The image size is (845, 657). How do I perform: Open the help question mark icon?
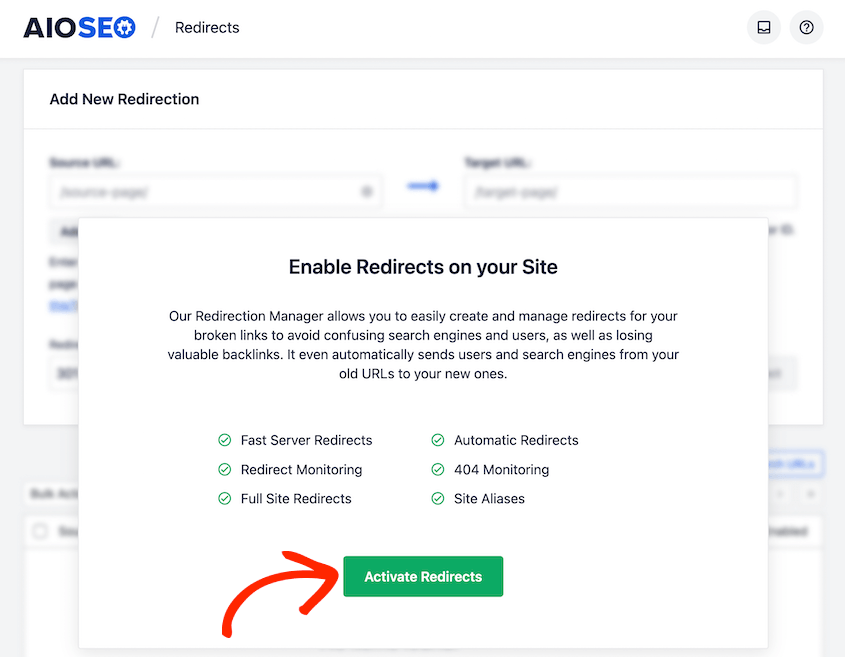click(x=806, y=27)
